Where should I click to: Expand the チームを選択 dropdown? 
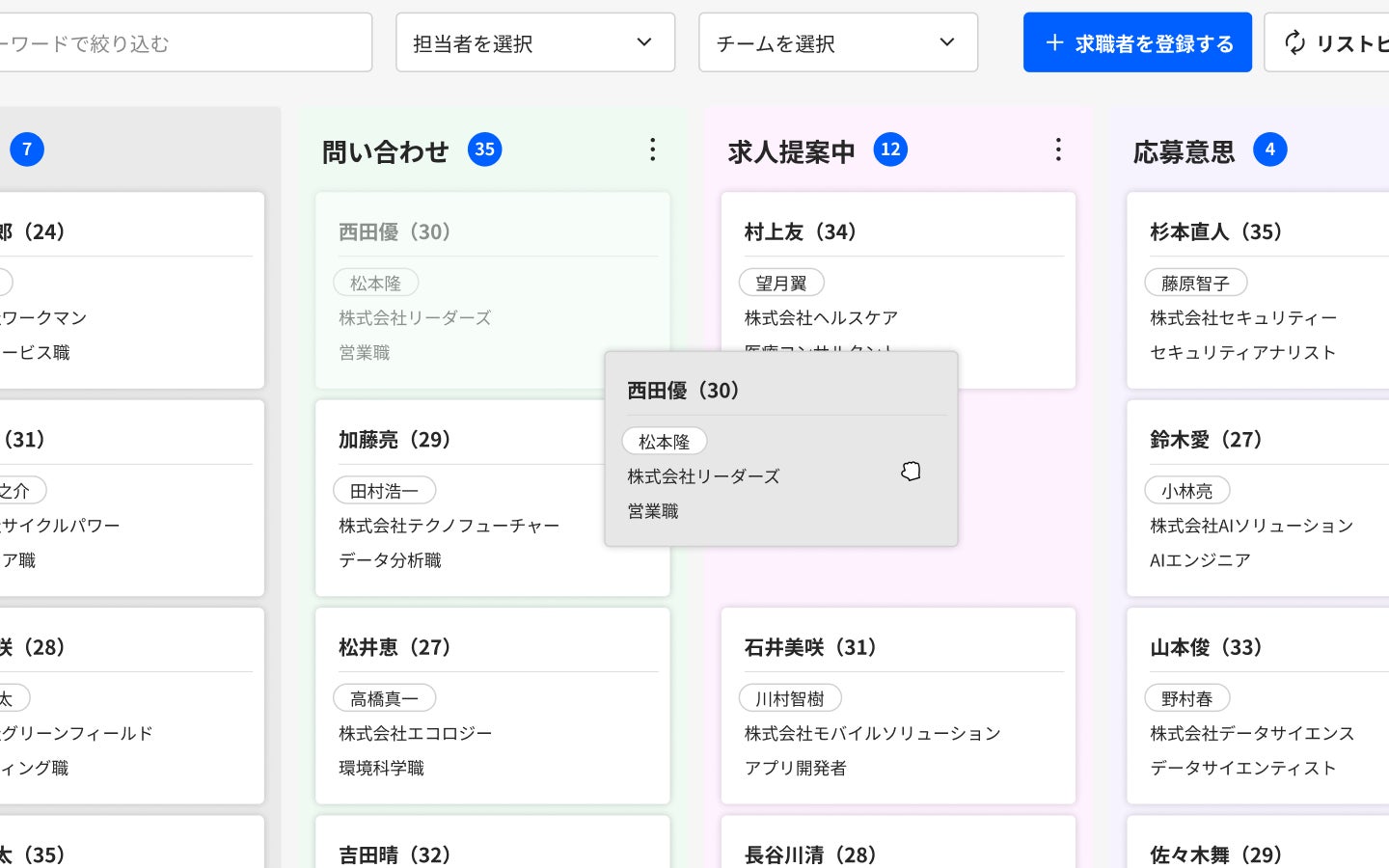[x=838, y=42]
